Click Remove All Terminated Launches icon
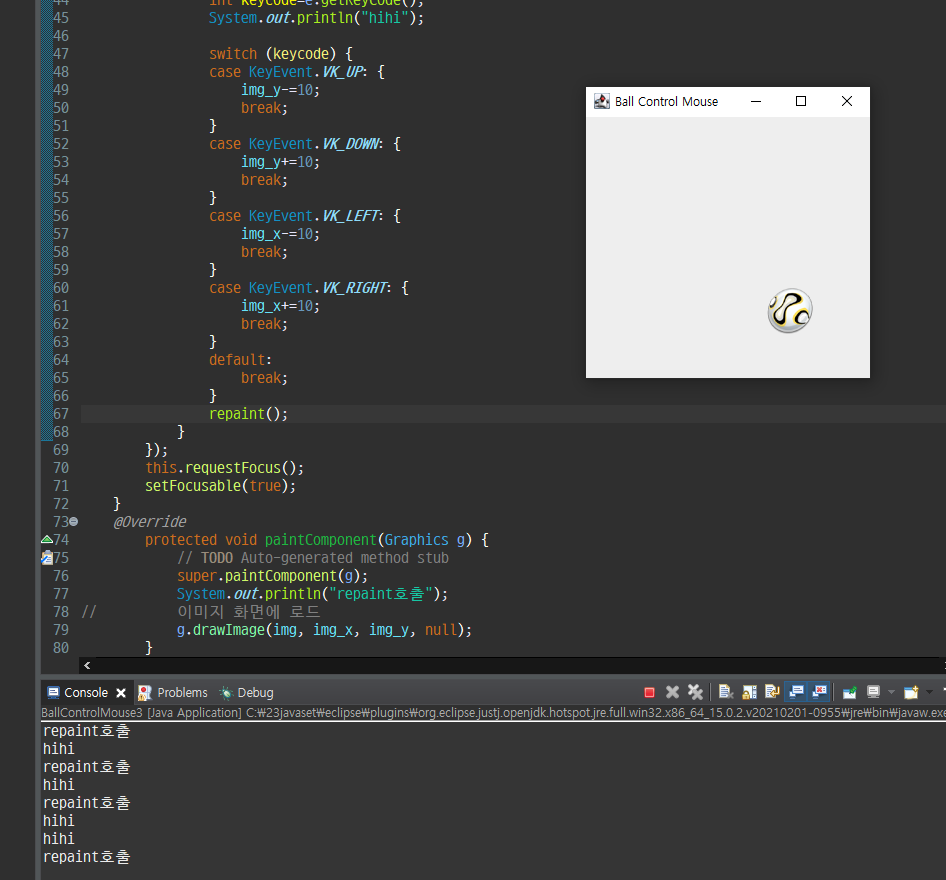The image size is (946, 880). tap(695, 692)
